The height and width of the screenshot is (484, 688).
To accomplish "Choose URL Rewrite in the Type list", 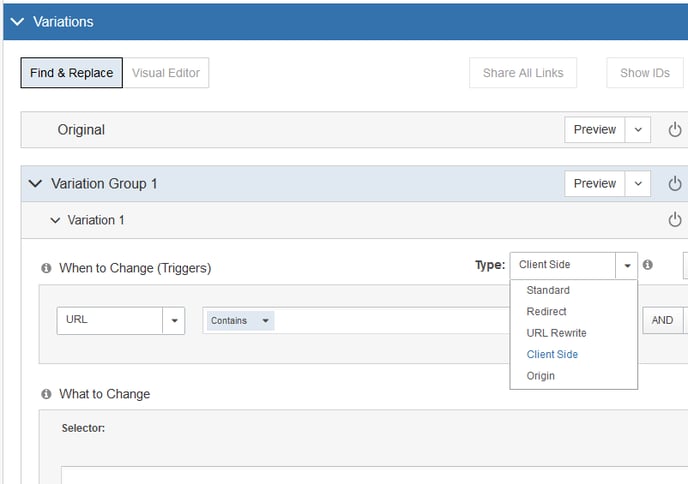I will (x=556, y=333).
